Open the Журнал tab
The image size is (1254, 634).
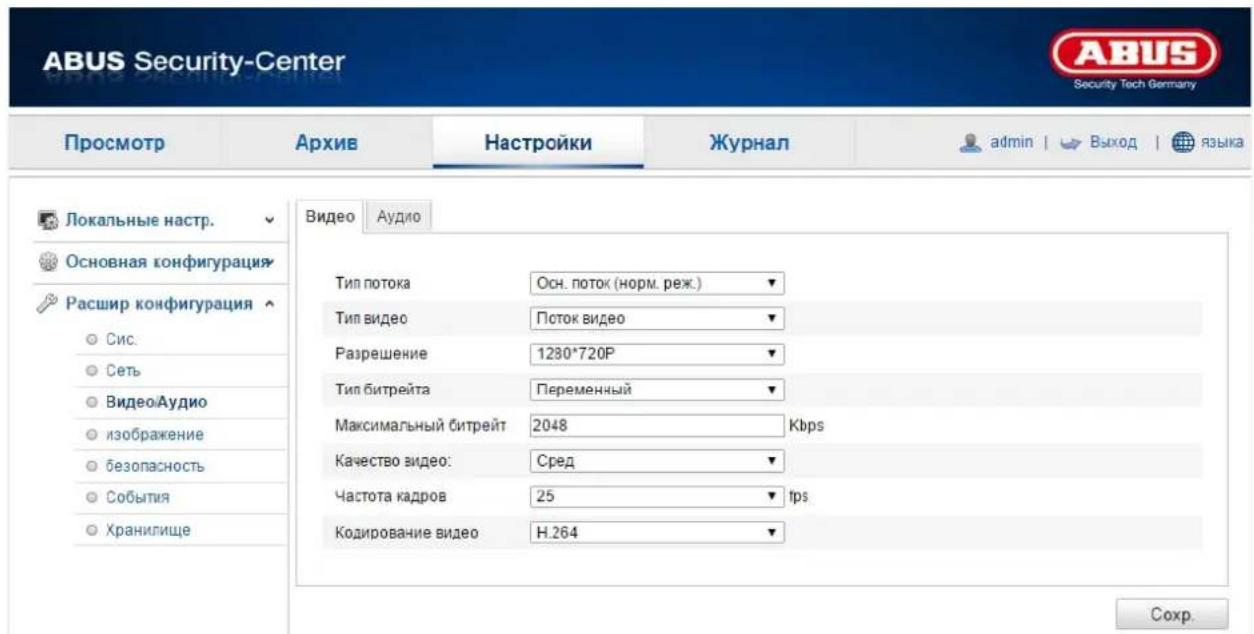[749, 143]
